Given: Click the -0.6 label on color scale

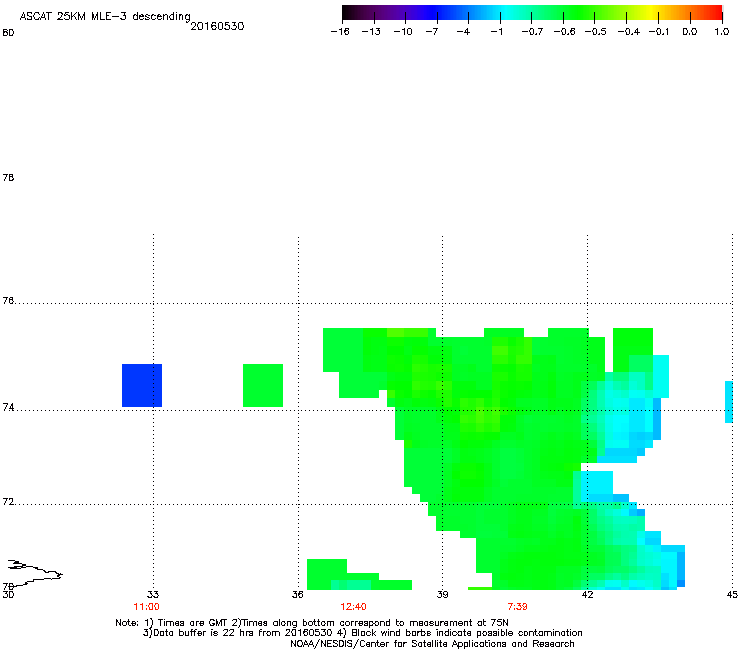Looking at the screenshot, I should tap(564, 32).
